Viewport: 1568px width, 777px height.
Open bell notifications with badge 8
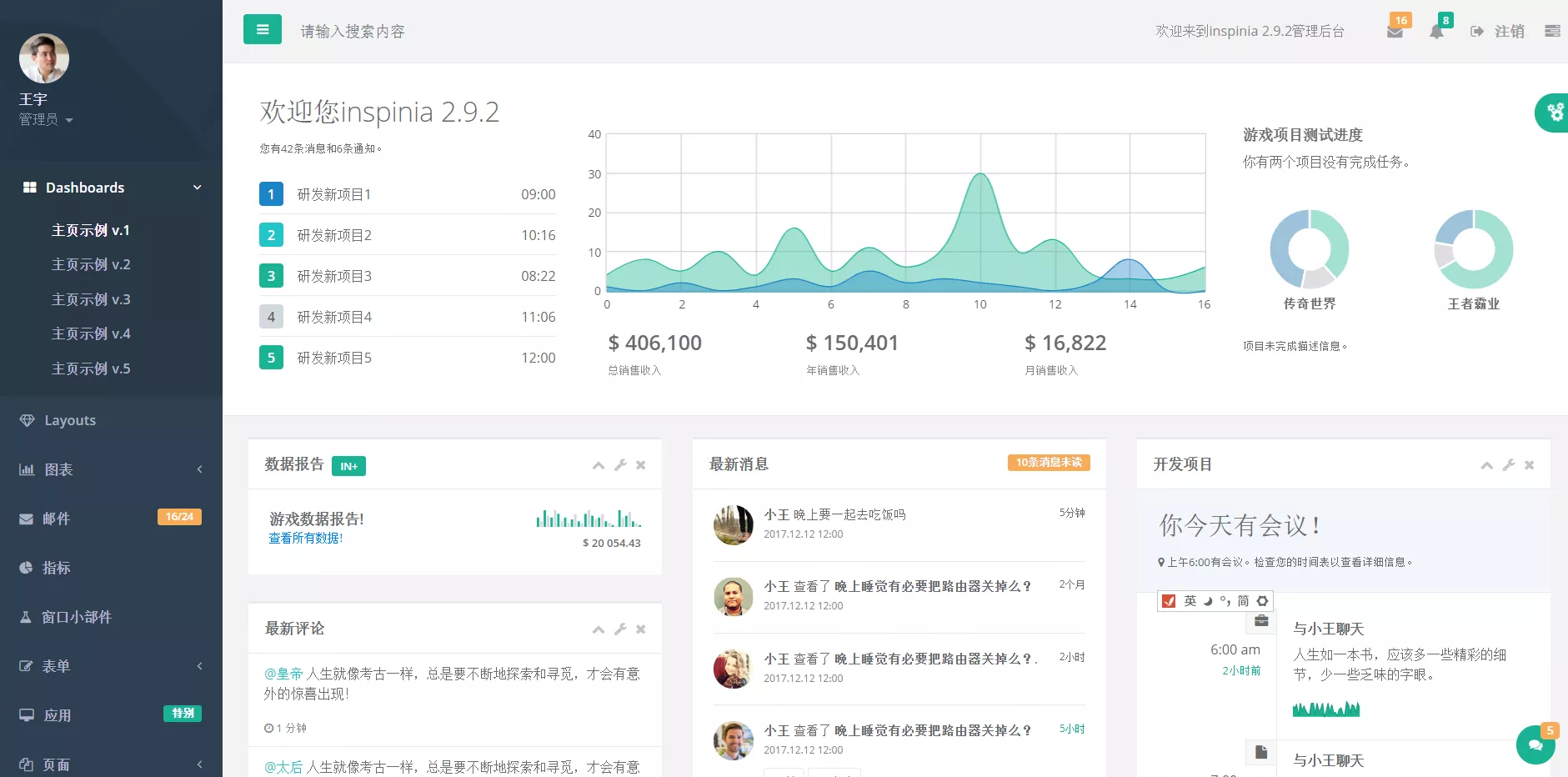coord(1436,32)
